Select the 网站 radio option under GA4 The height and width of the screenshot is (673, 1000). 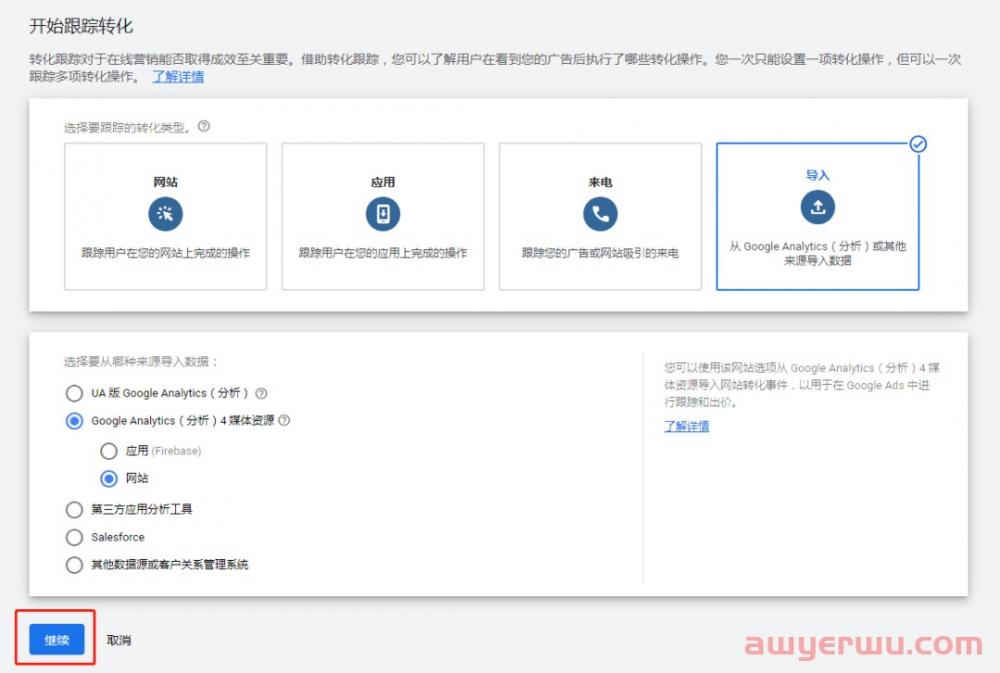(109, 478)
